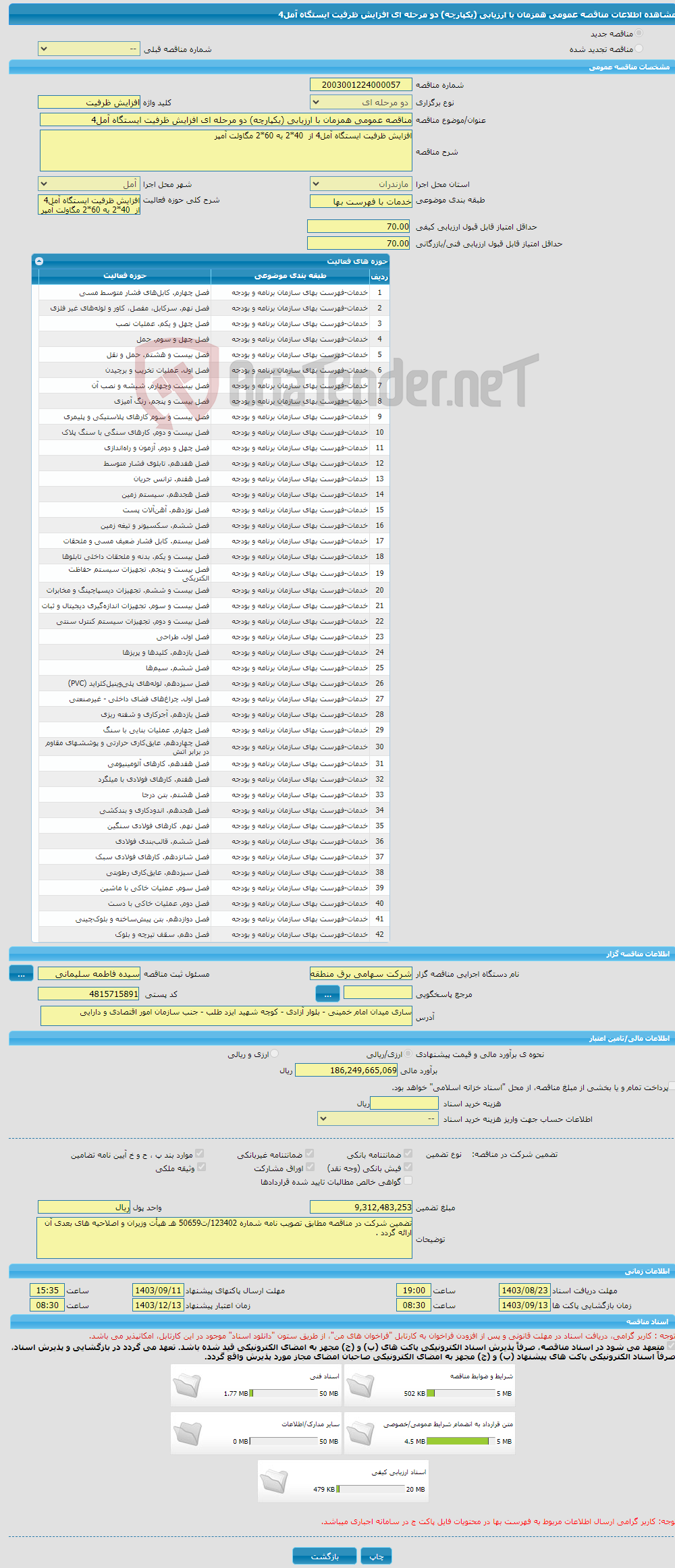Open the نوع برگزاری dropdown
Viewport: 675px width, 1568px height.
(361, 102)
